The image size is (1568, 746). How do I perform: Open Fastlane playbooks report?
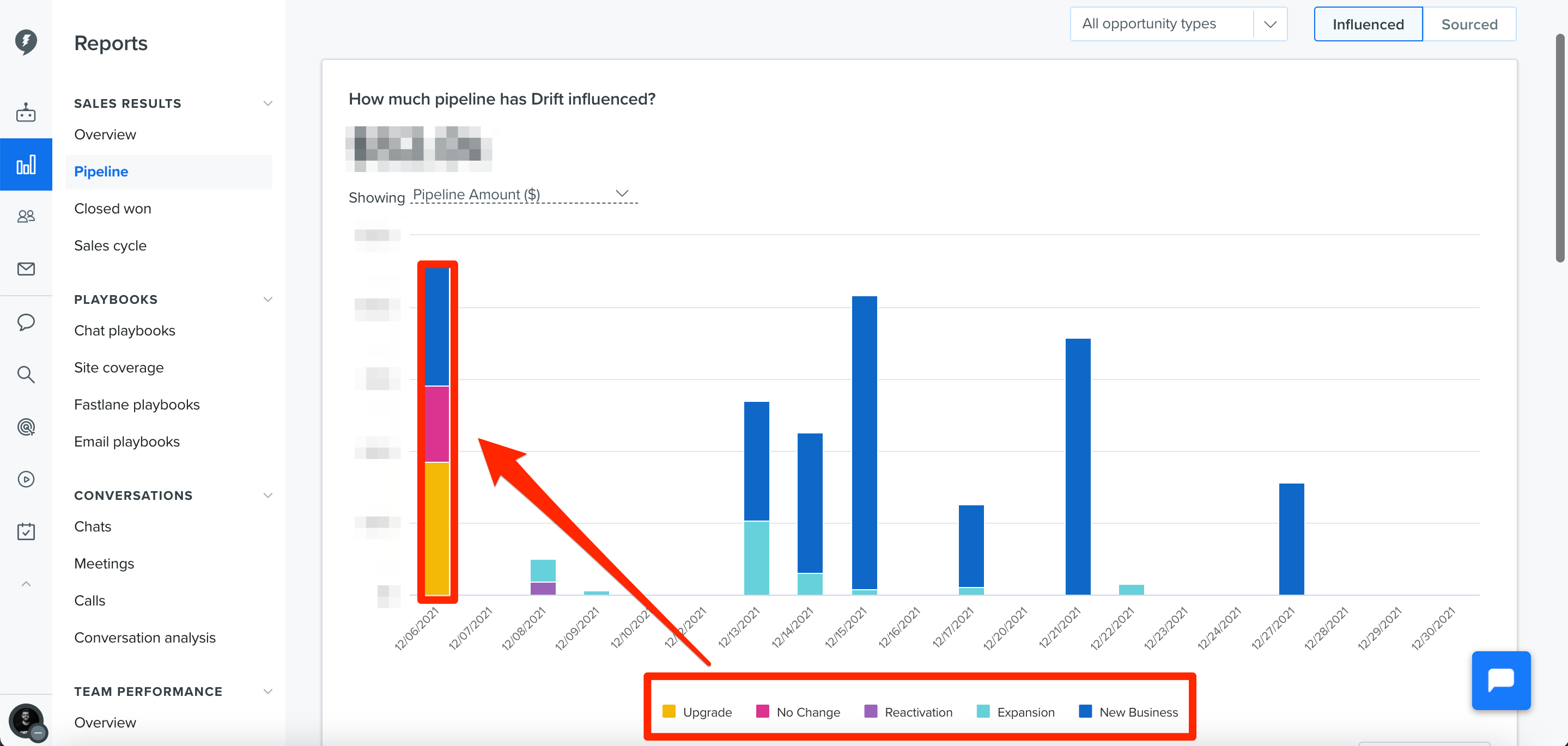[x=136, y=405]
